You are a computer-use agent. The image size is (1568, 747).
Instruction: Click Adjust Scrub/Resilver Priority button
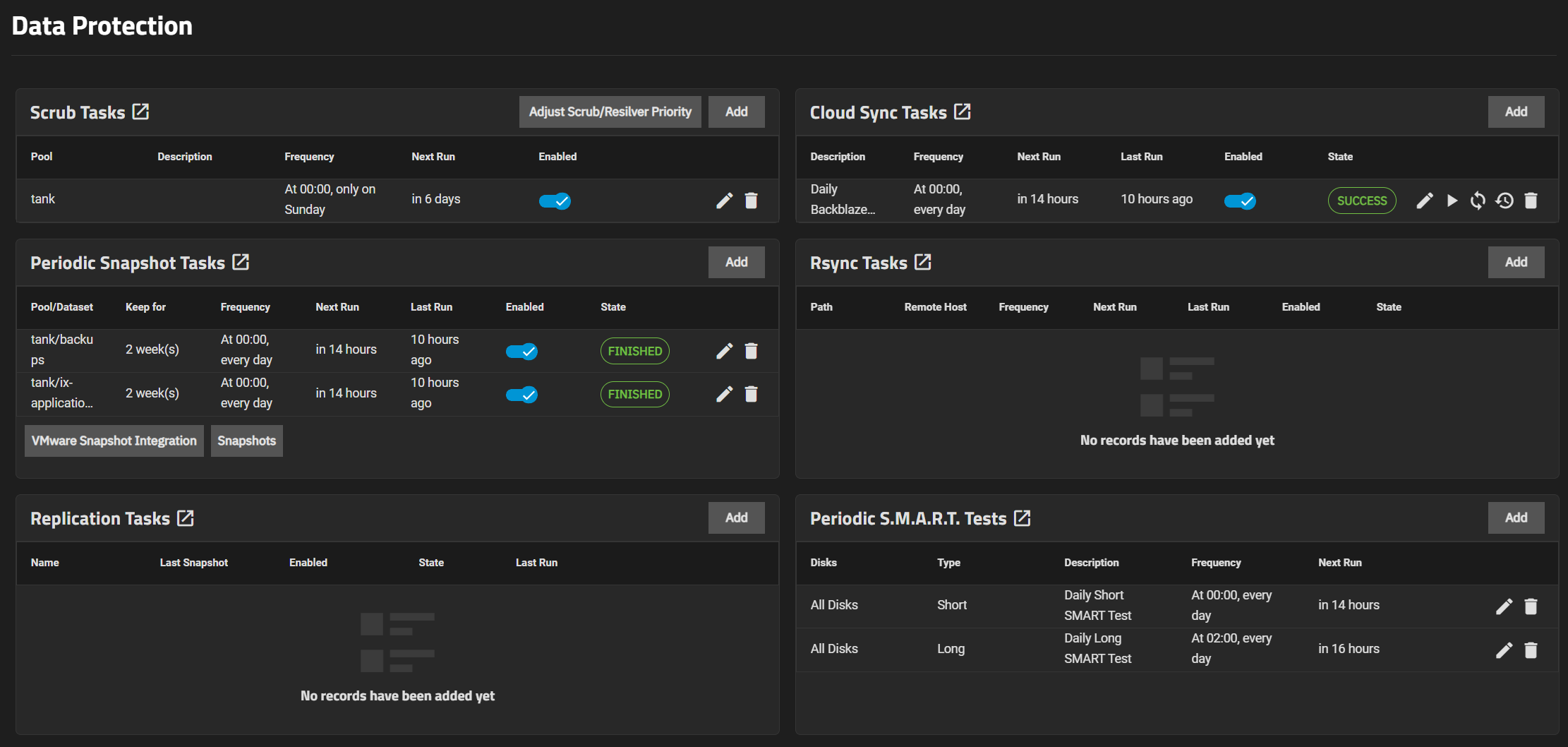pyautogui.click(x=610, y=112)
